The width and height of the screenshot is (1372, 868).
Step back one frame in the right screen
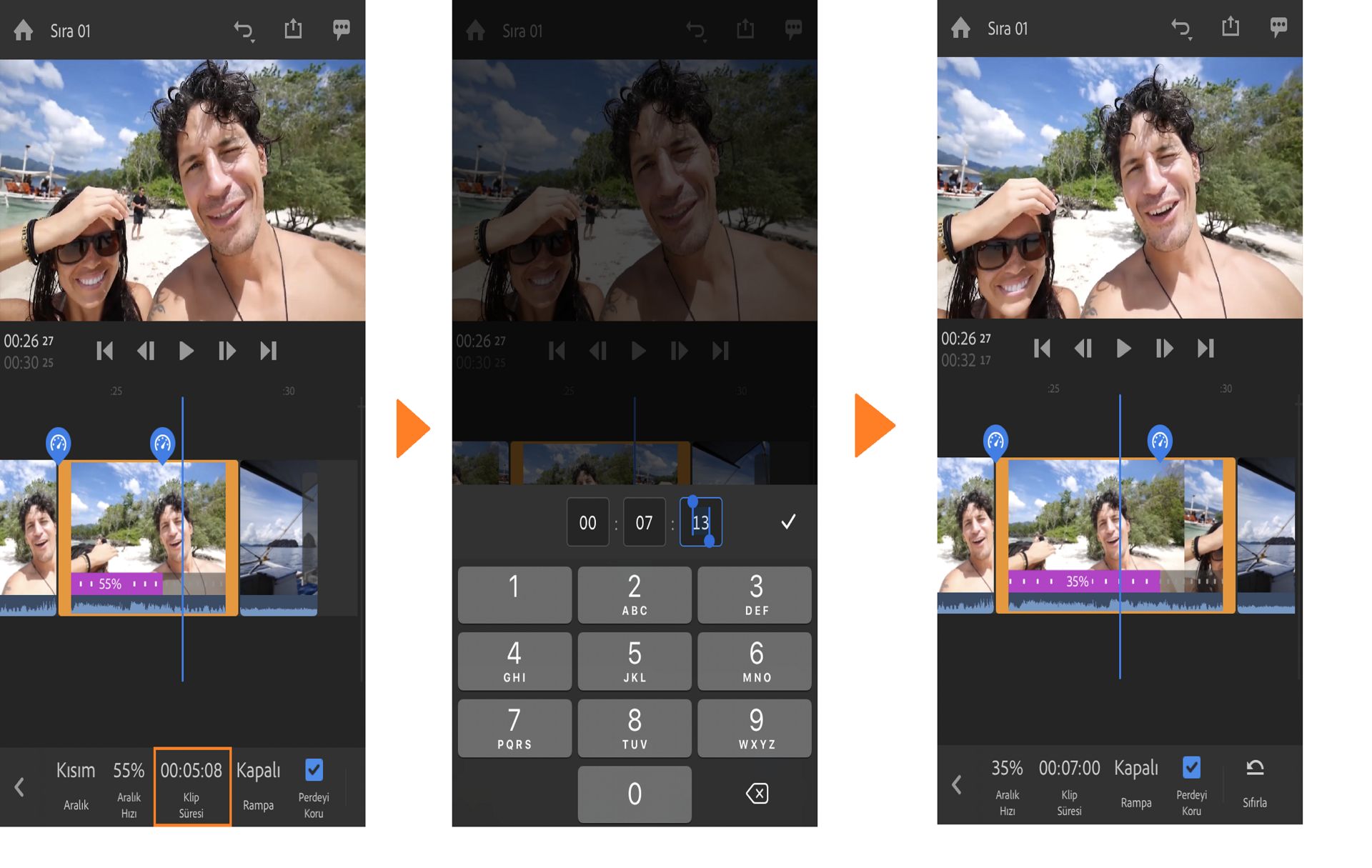(1083, 349)
